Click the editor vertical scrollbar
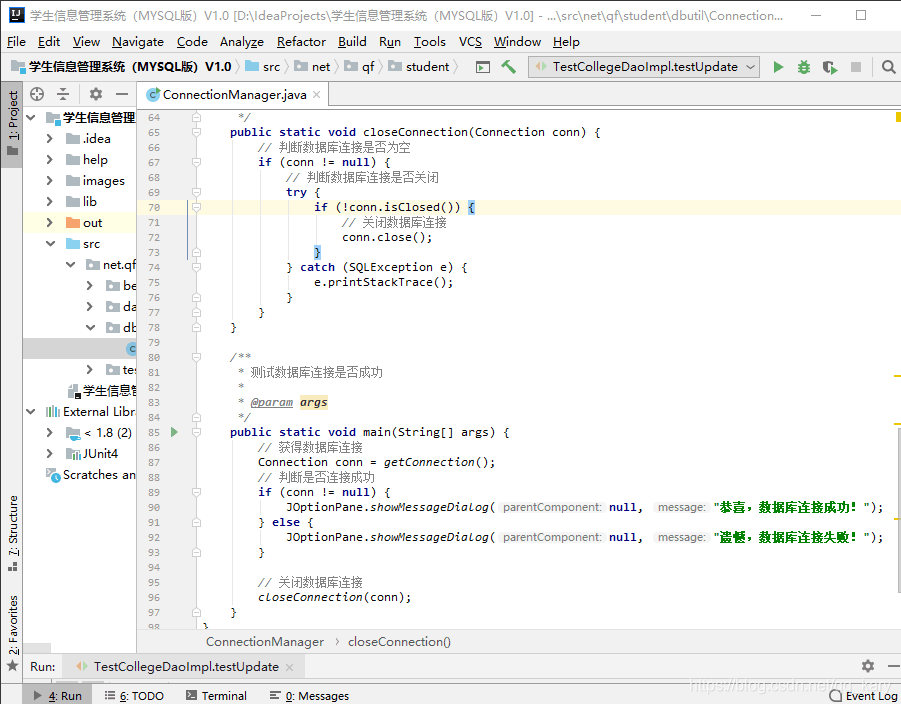This screenshot has height=704, width=901. click(898, 511)
